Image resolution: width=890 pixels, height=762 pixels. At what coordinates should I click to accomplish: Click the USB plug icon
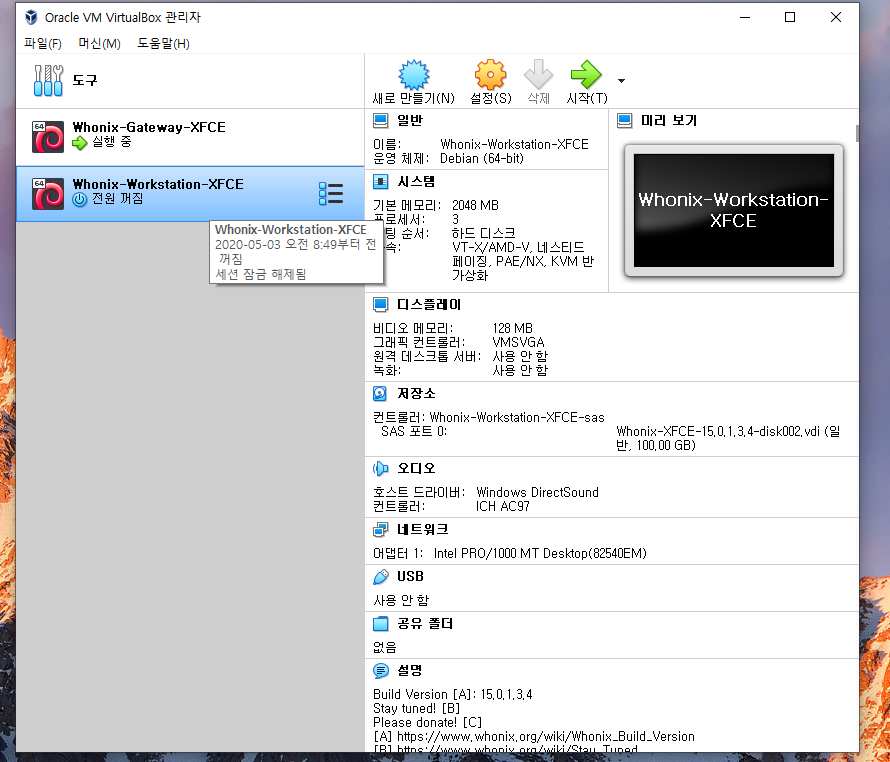click(x=380, y=577)
